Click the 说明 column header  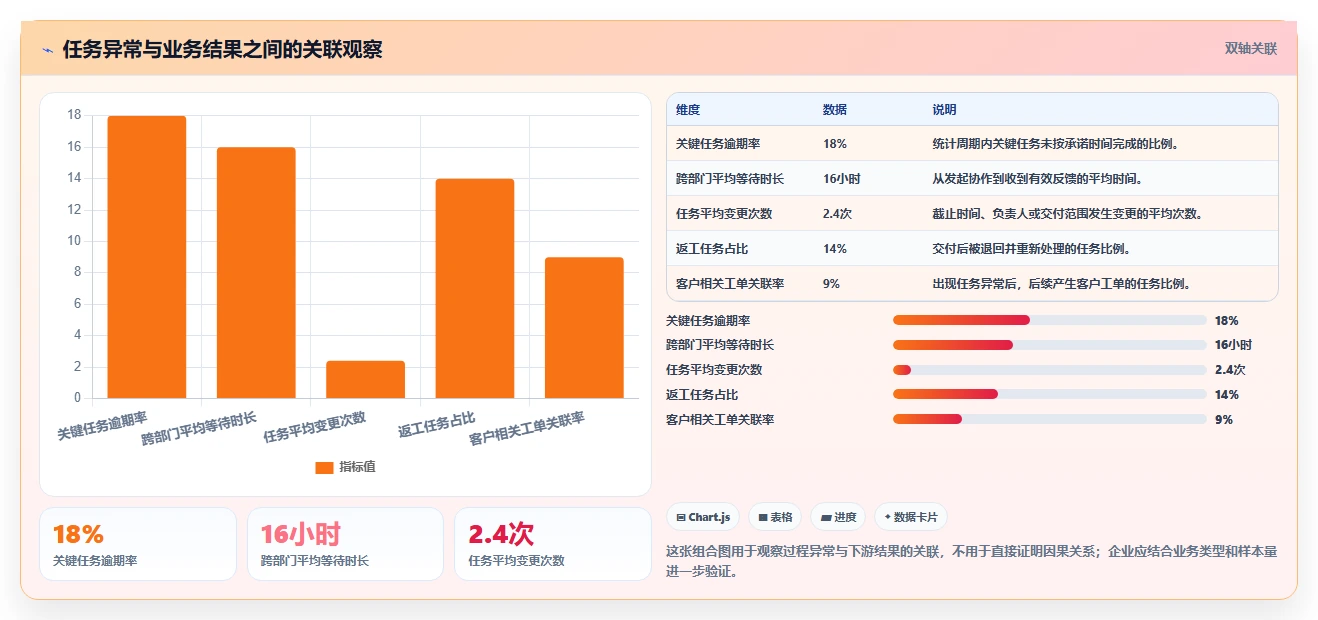coord(945,110)
